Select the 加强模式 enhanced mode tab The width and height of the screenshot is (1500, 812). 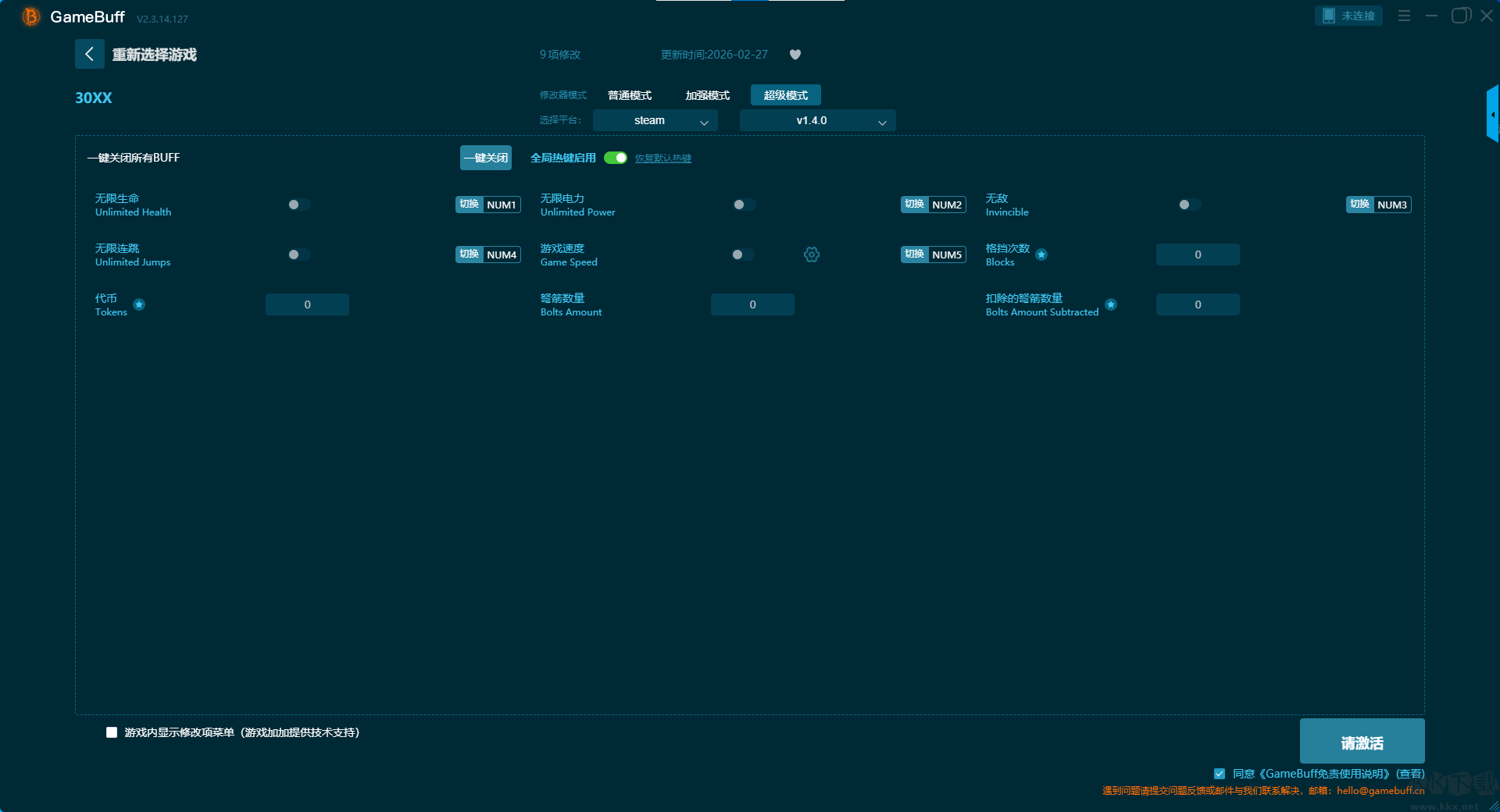coord(707,95)
